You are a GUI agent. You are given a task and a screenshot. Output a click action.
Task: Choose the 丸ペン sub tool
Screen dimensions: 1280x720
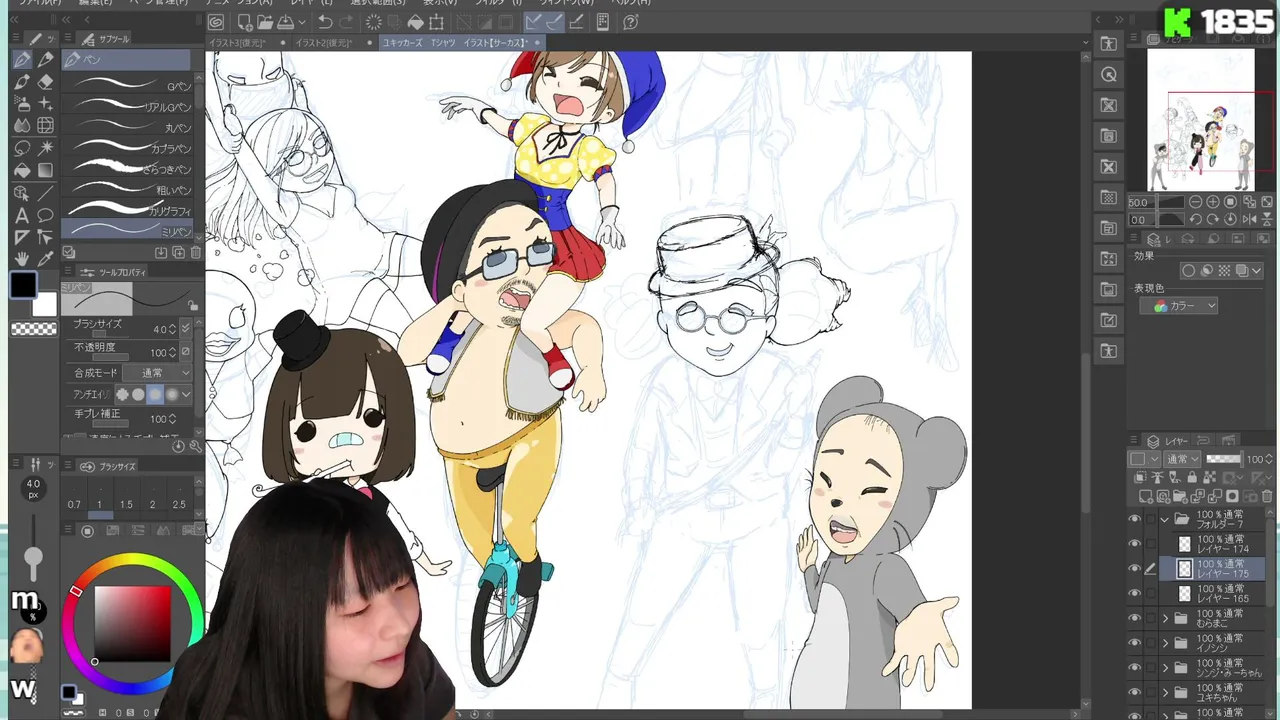(x=128, y=127)
